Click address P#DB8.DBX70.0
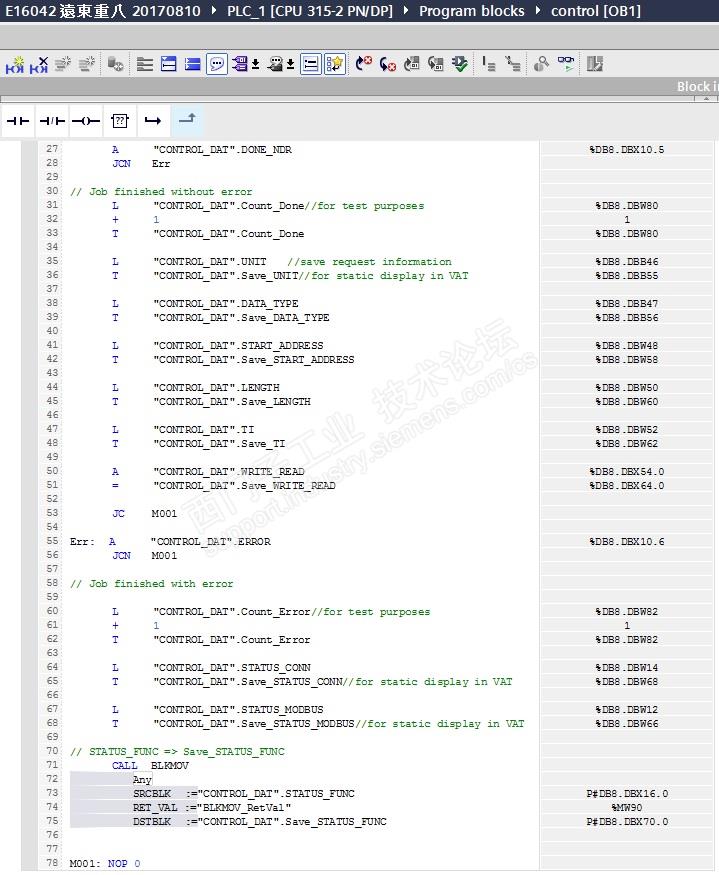Image resolution: width=719 pixels, height=875 pixels. click(x=627, y=821)
